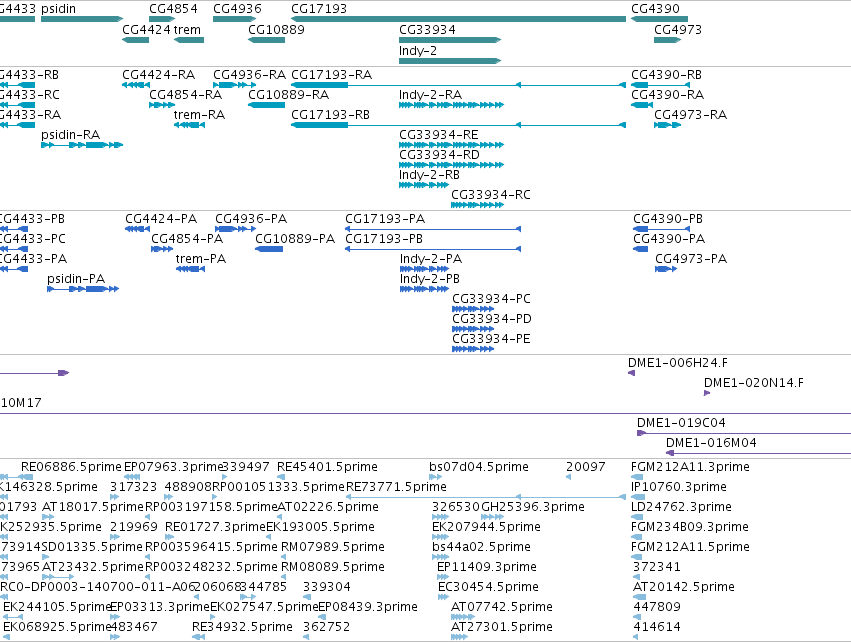This screenshot has width=851, height=642.
Task: Open EST RE73771.5prime
Action: (396, 487)
